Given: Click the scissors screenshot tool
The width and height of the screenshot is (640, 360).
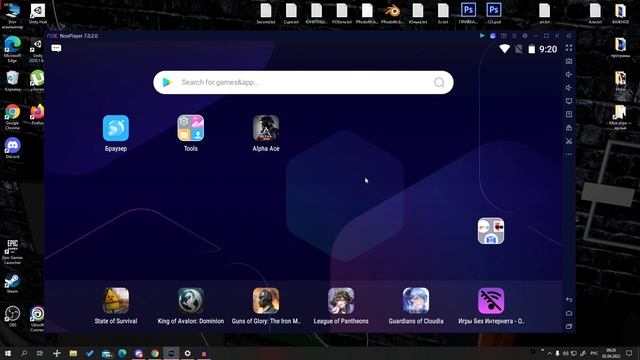Looking at the screenshot, I should 569,141.
